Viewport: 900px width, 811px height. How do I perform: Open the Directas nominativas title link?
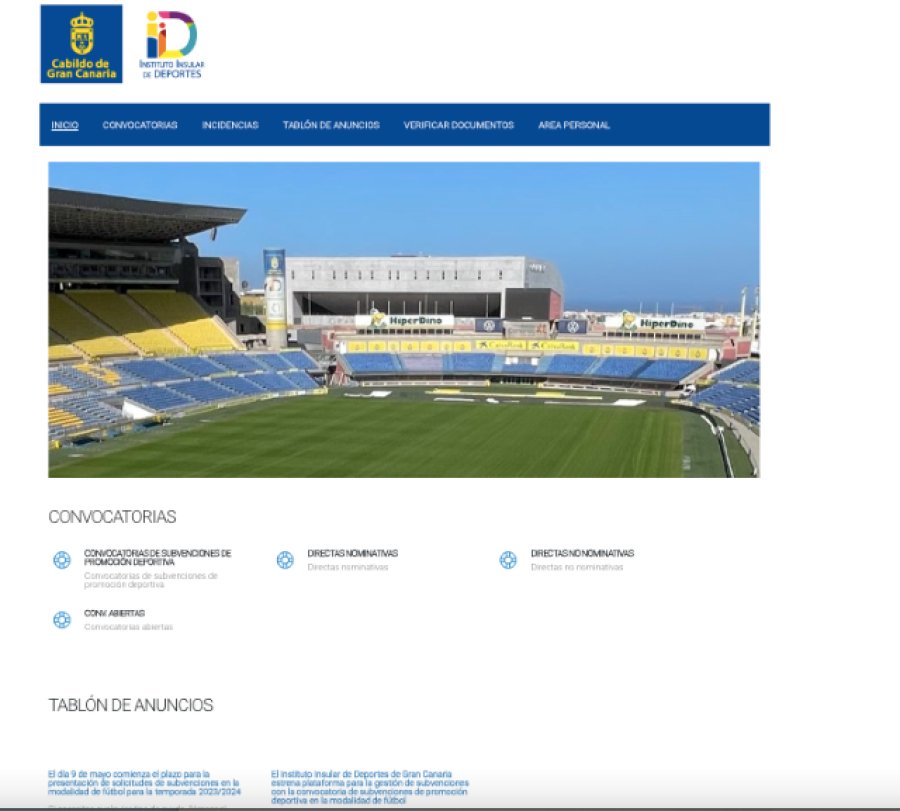(352, 553)
